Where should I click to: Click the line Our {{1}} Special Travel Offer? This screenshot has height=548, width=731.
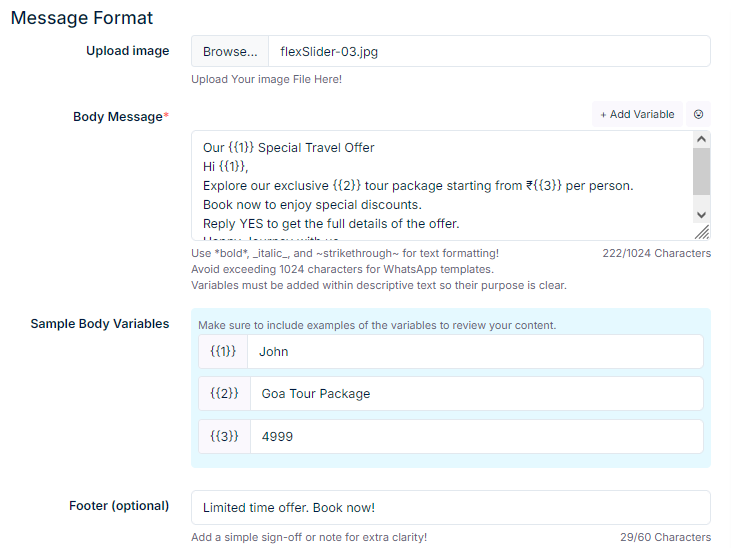289,148
